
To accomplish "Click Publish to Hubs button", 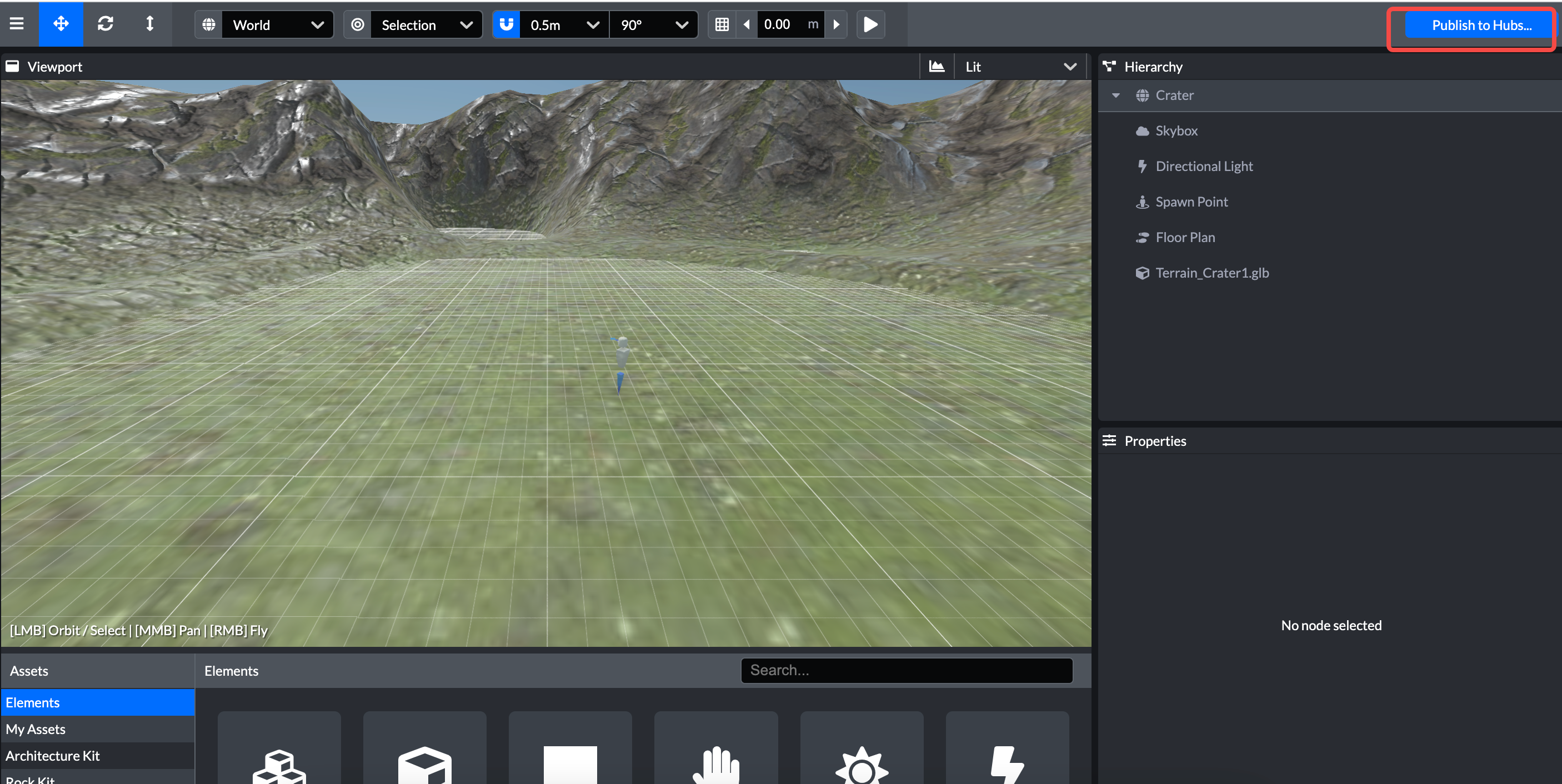I will tap(1480, 26).
